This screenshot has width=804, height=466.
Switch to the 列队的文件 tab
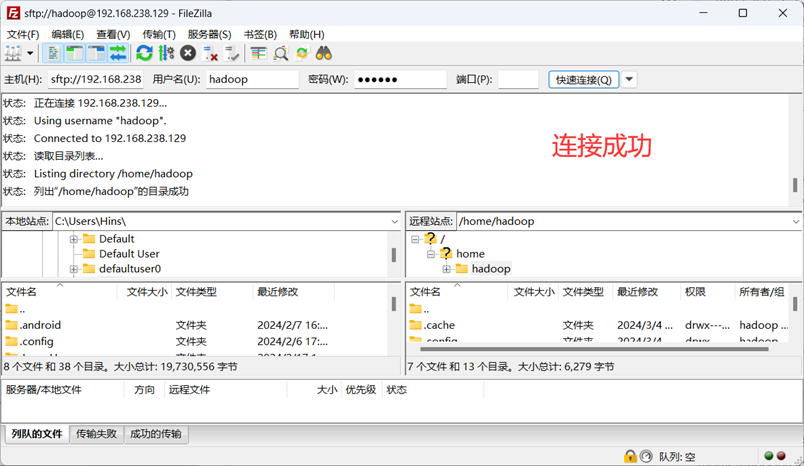(x=37, y=434)
